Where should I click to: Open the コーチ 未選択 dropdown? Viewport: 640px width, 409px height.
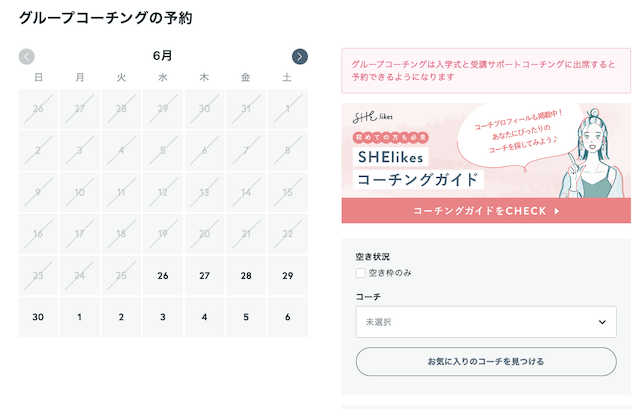(485, 322)
